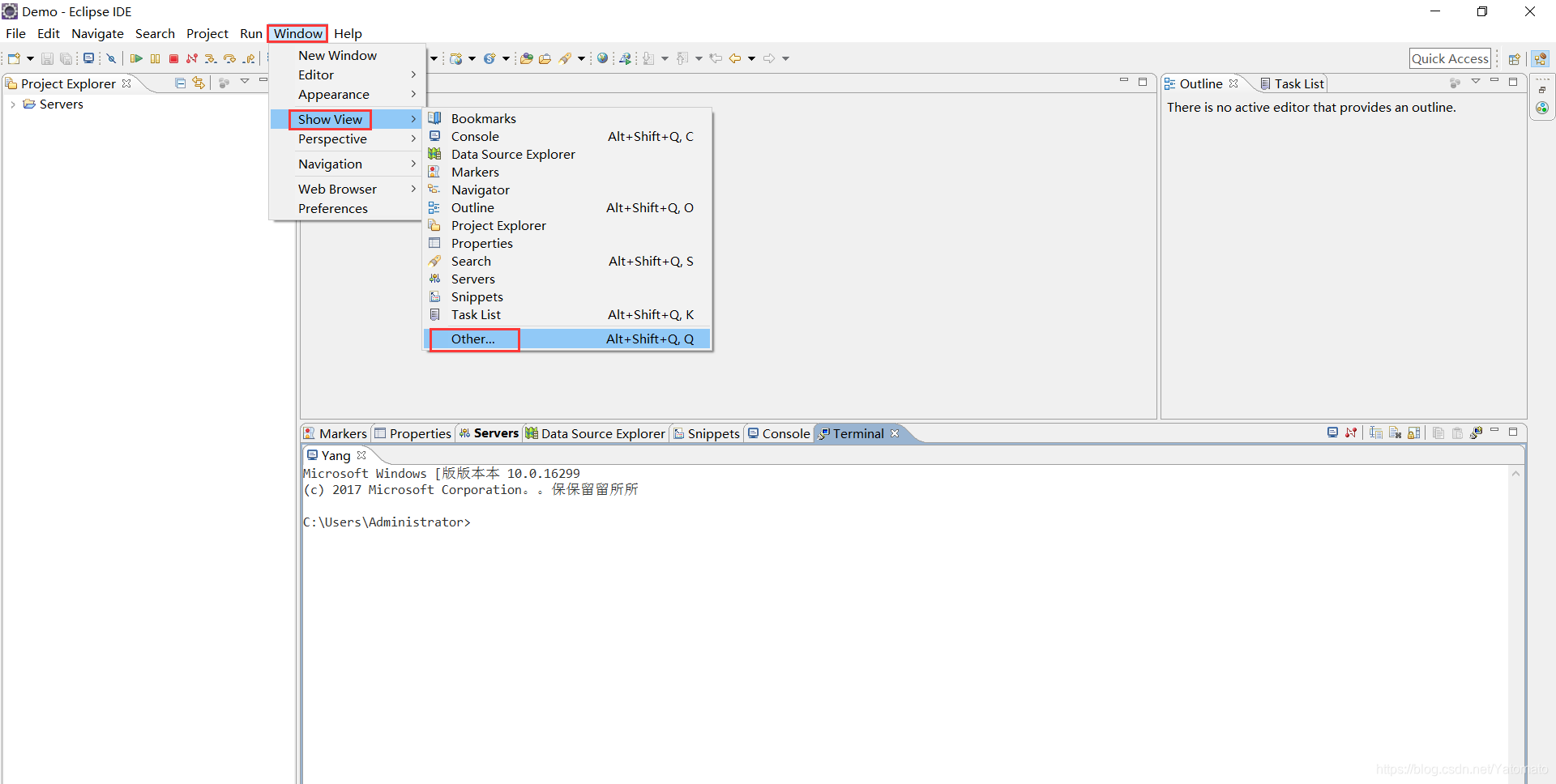This screenshot has width=1556, height=784.
Task: Open the New wizard dropdown arrow
Action: pos(30,58)
